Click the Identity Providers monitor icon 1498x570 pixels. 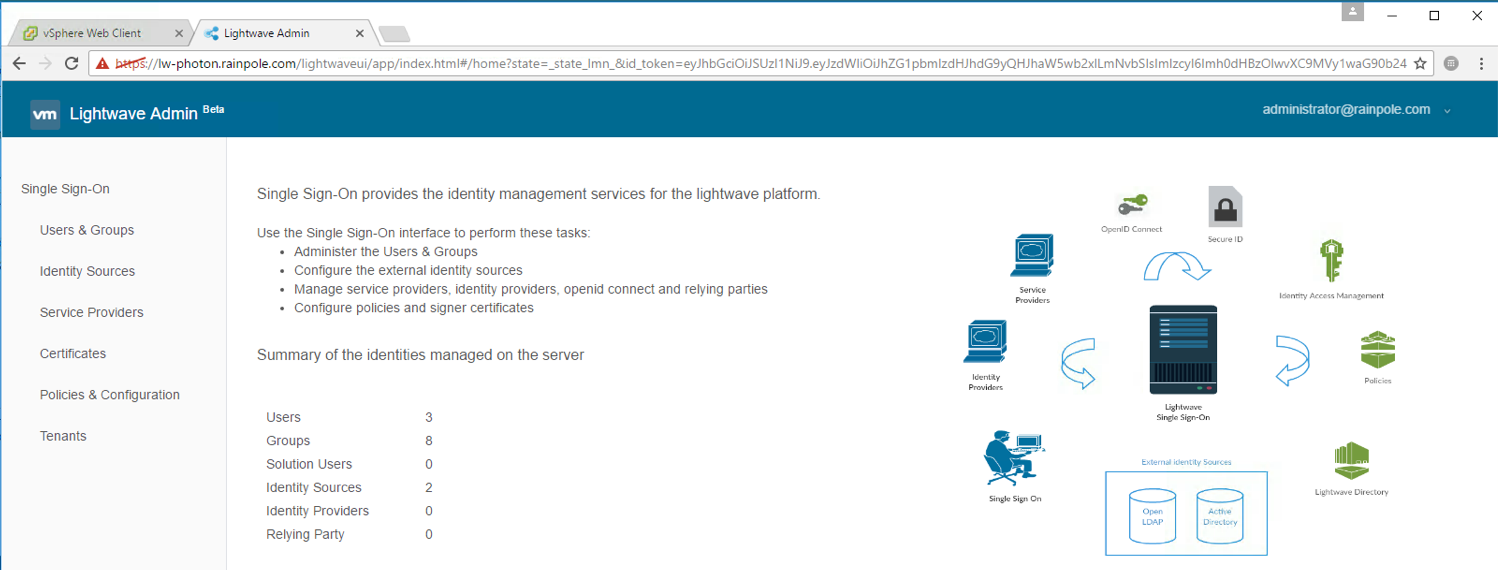tap(985, 344)
